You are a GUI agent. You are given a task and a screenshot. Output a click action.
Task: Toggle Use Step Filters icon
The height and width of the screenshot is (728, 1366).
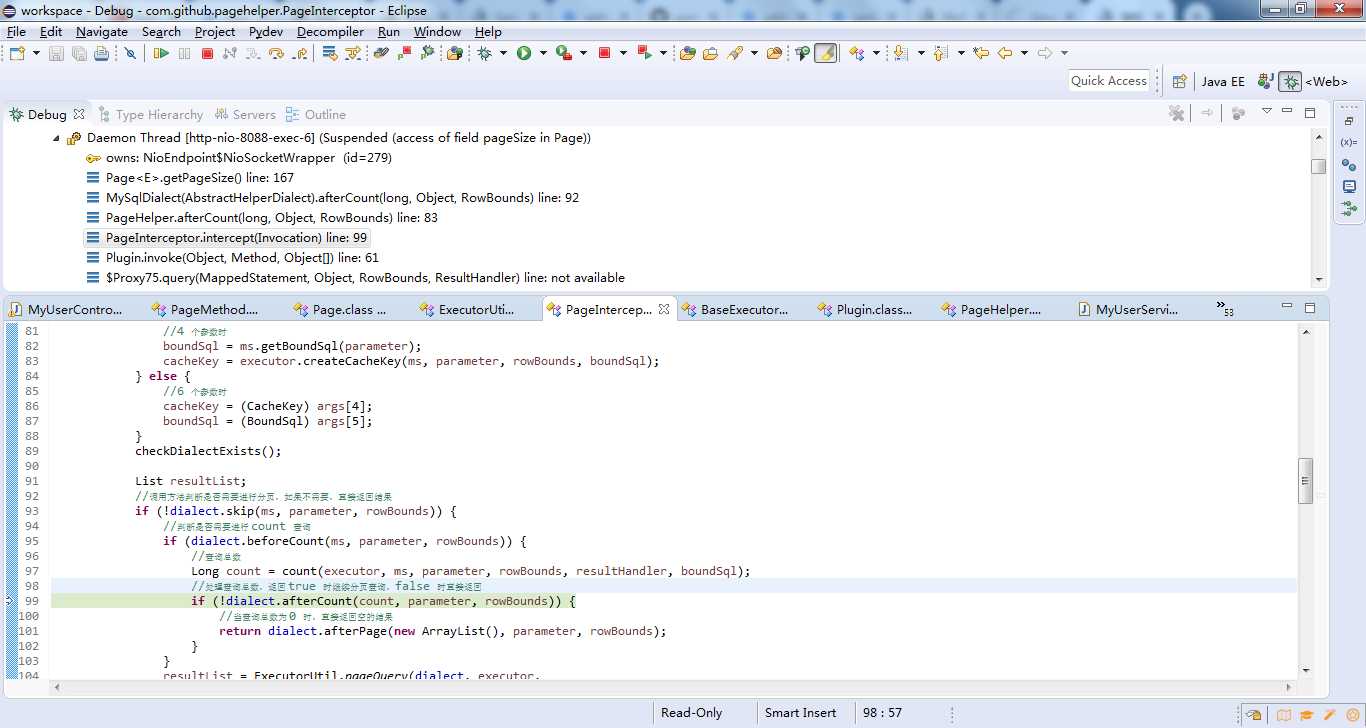pos(353,53)
